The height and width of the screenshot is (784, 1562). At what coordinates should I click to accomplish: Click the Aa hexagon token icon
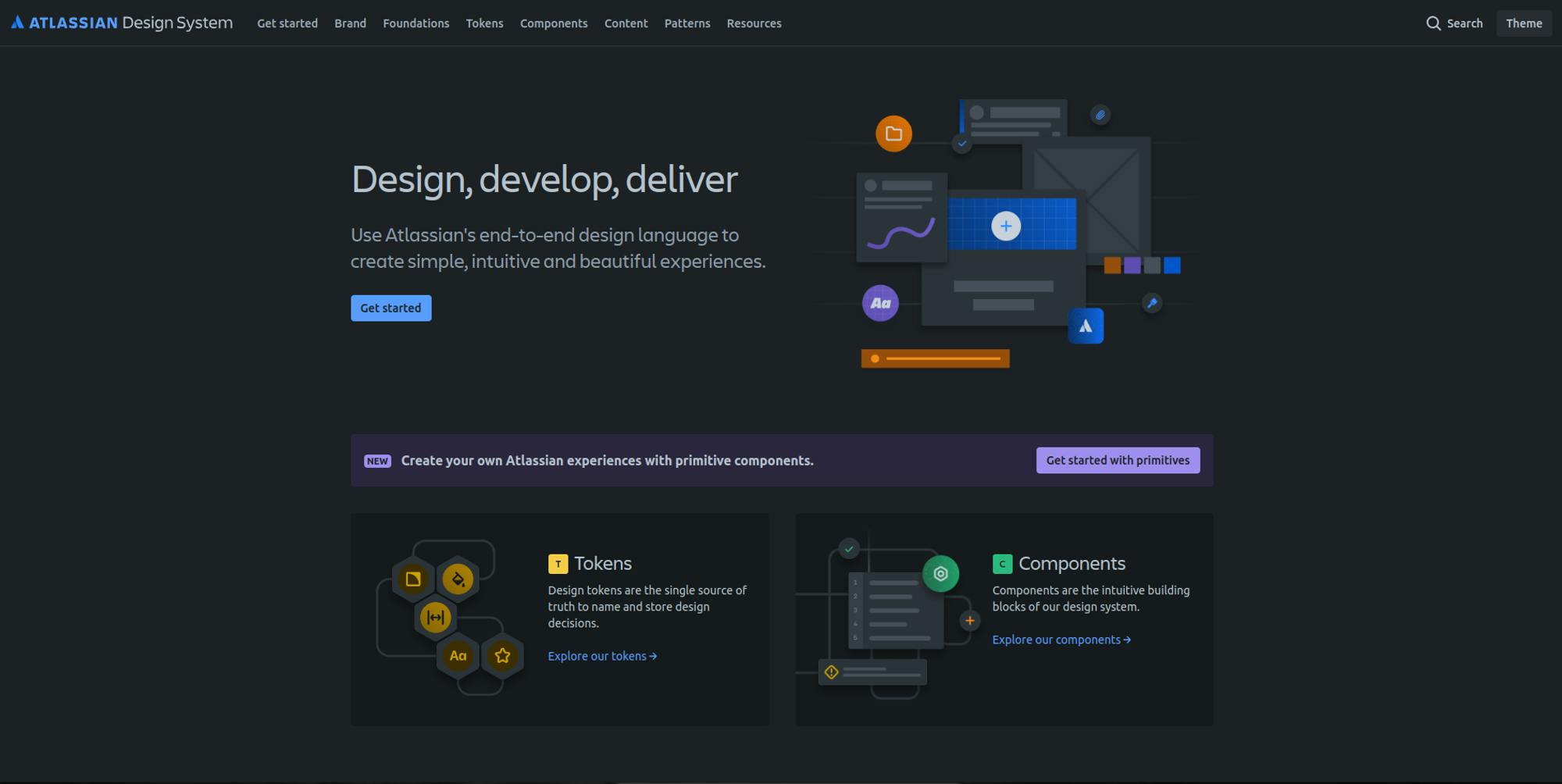pyautogui.click(x=458, y=656)
